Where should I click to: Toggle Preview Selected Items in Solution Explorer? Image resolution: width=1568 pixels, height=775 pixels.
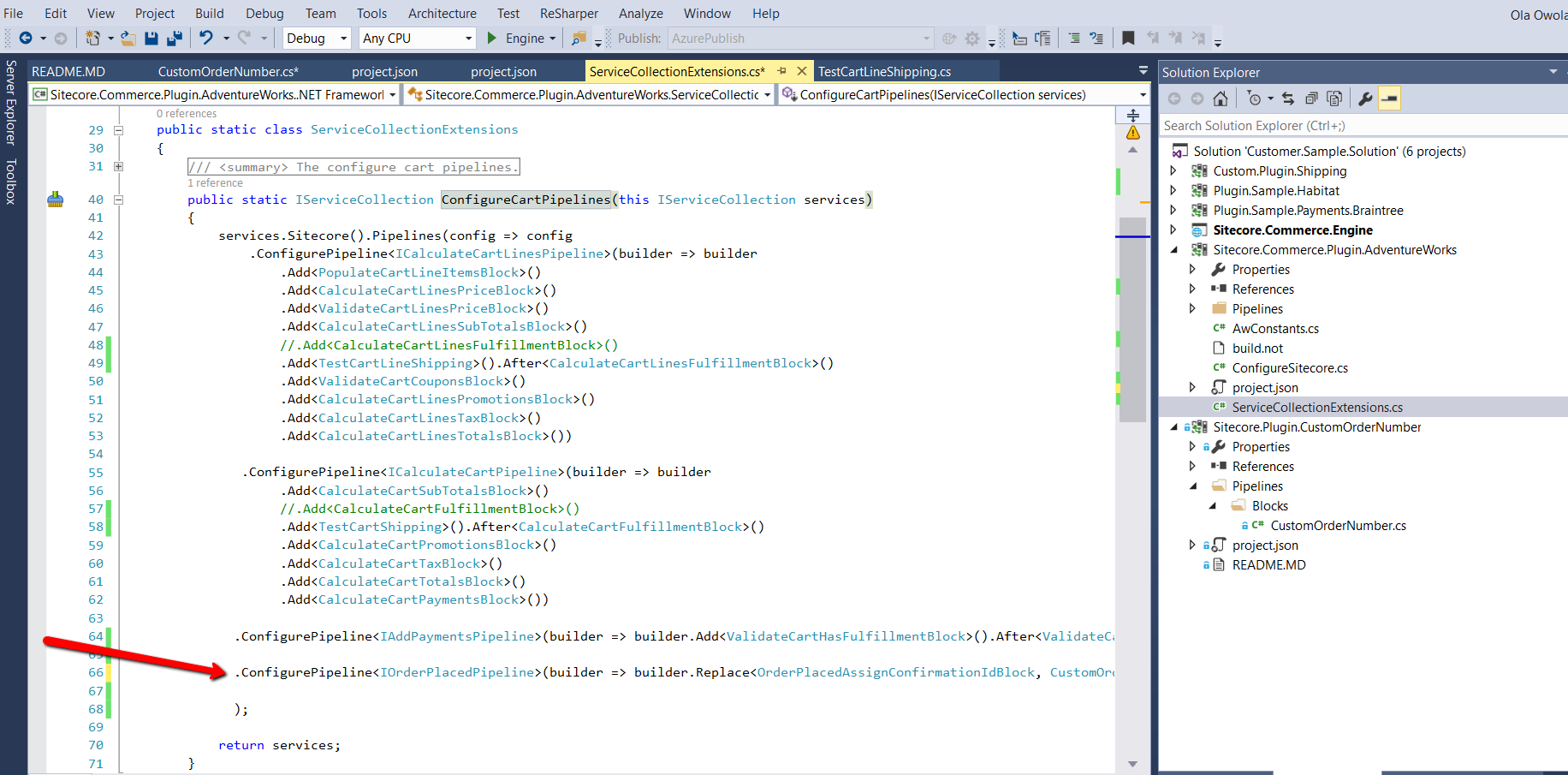(1390, 98)
